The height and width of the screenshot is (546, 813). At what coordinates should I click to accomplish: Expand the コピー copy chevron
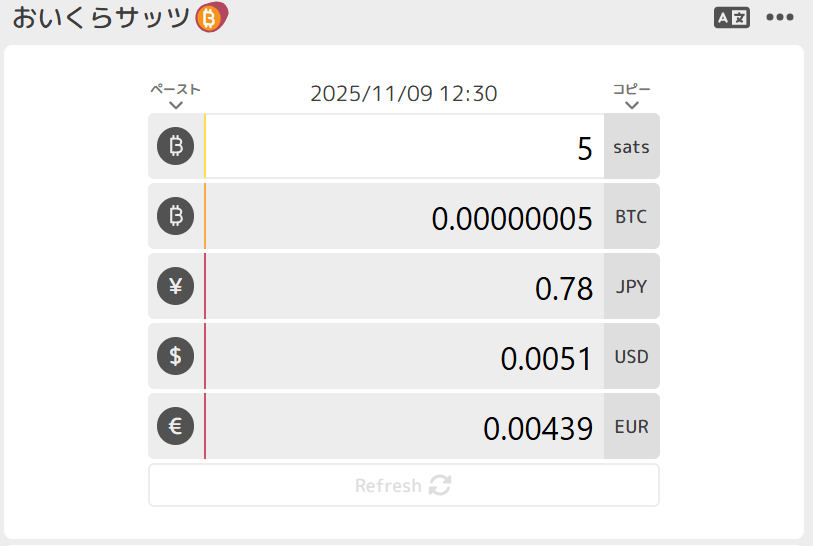(x=631, y=104)
